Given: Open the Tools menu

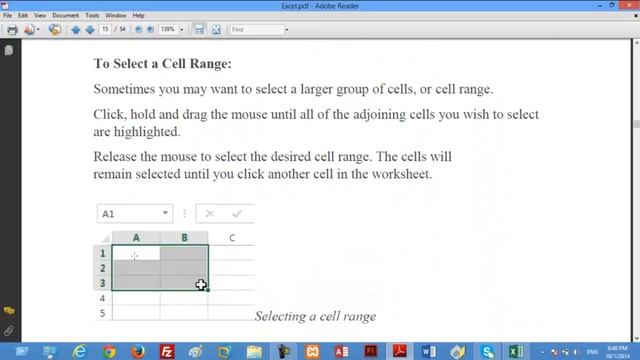Looking at the screenshot, I should tap(92, 16).
